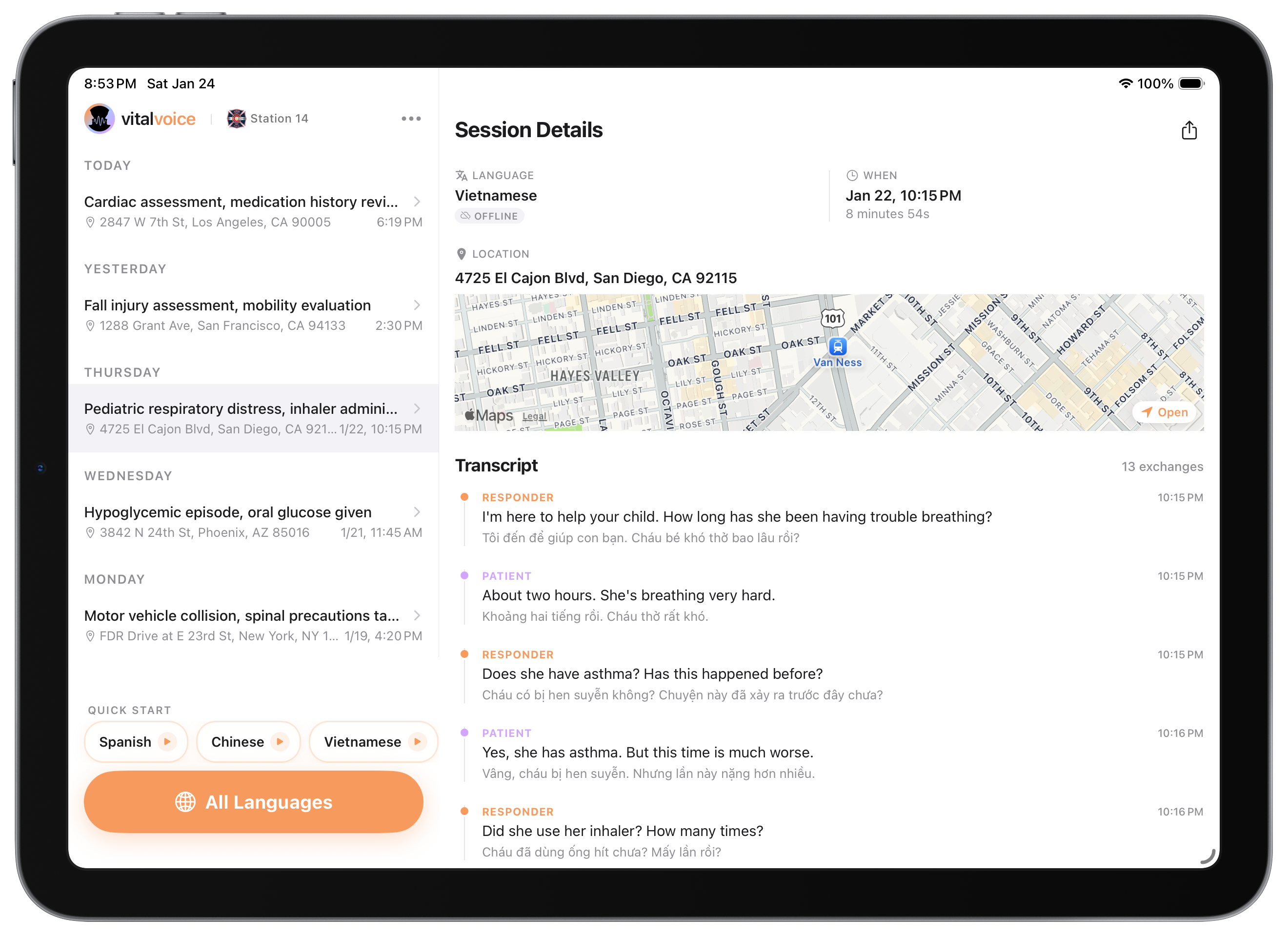Click the clock icon beside When

pos(852,175)
